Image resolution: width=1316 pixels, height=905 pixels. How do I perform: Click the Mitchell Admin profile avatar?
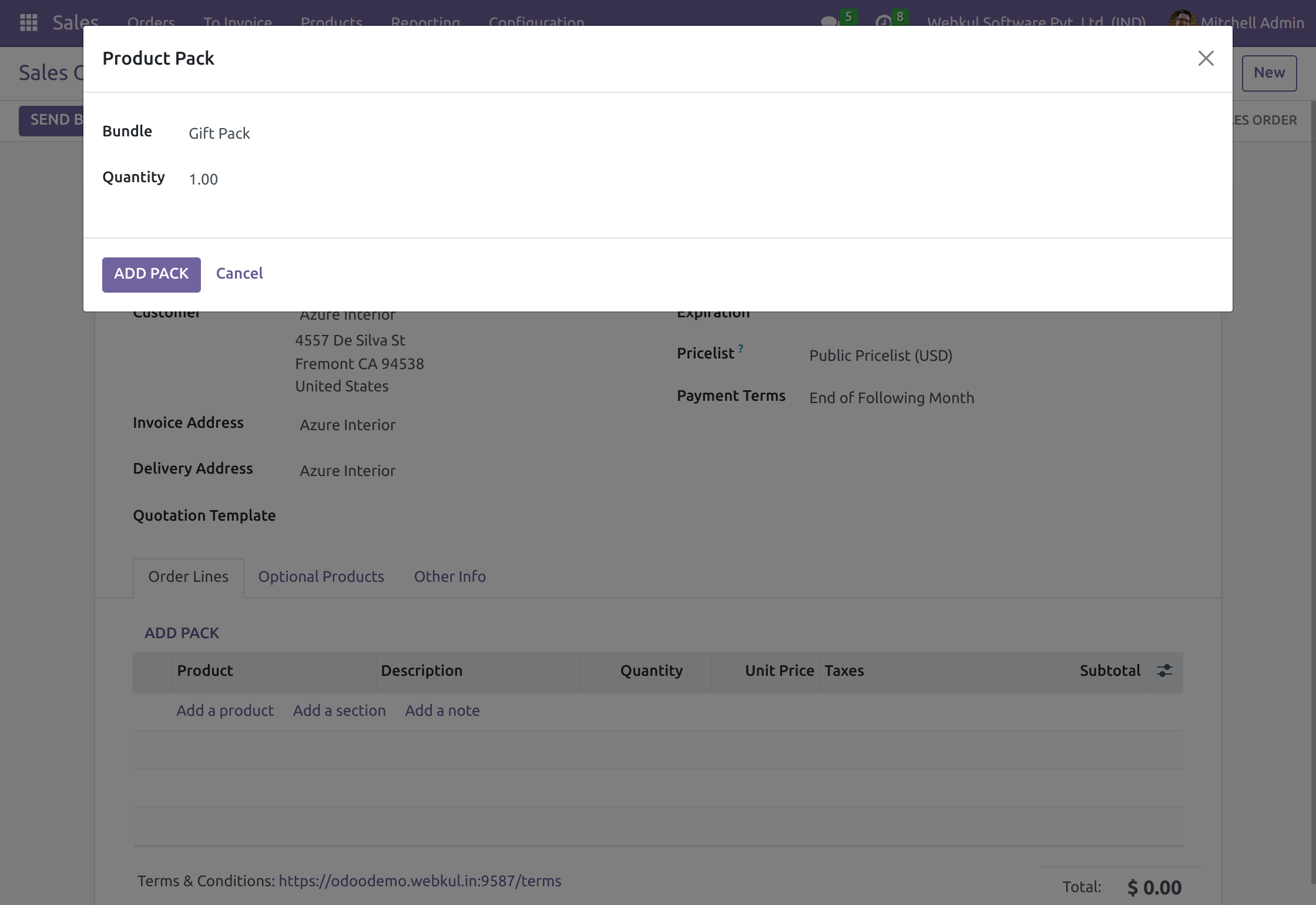1181,23
